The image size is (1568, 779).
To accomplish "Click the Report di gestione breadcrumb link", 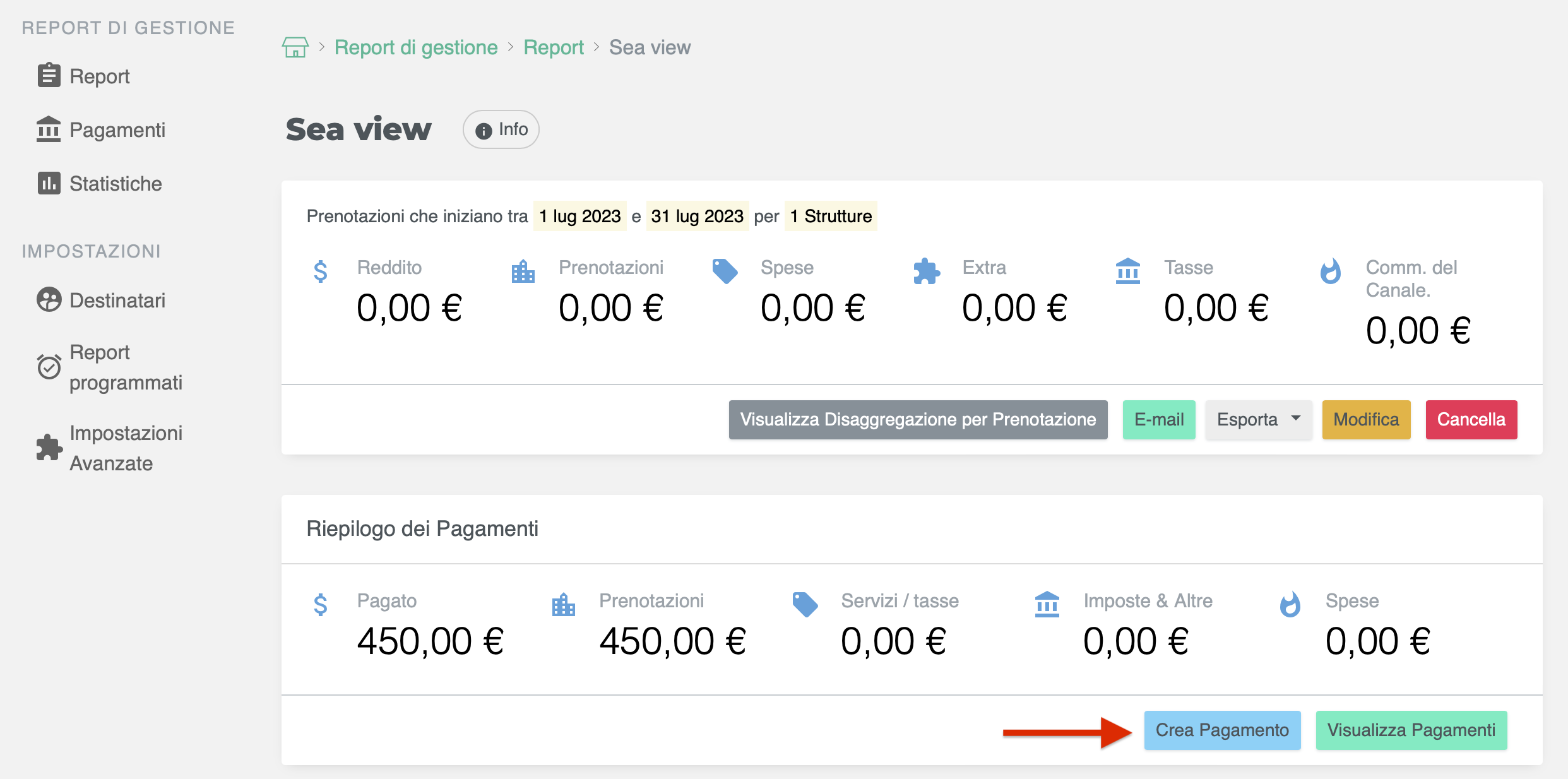I will [416, 47].
